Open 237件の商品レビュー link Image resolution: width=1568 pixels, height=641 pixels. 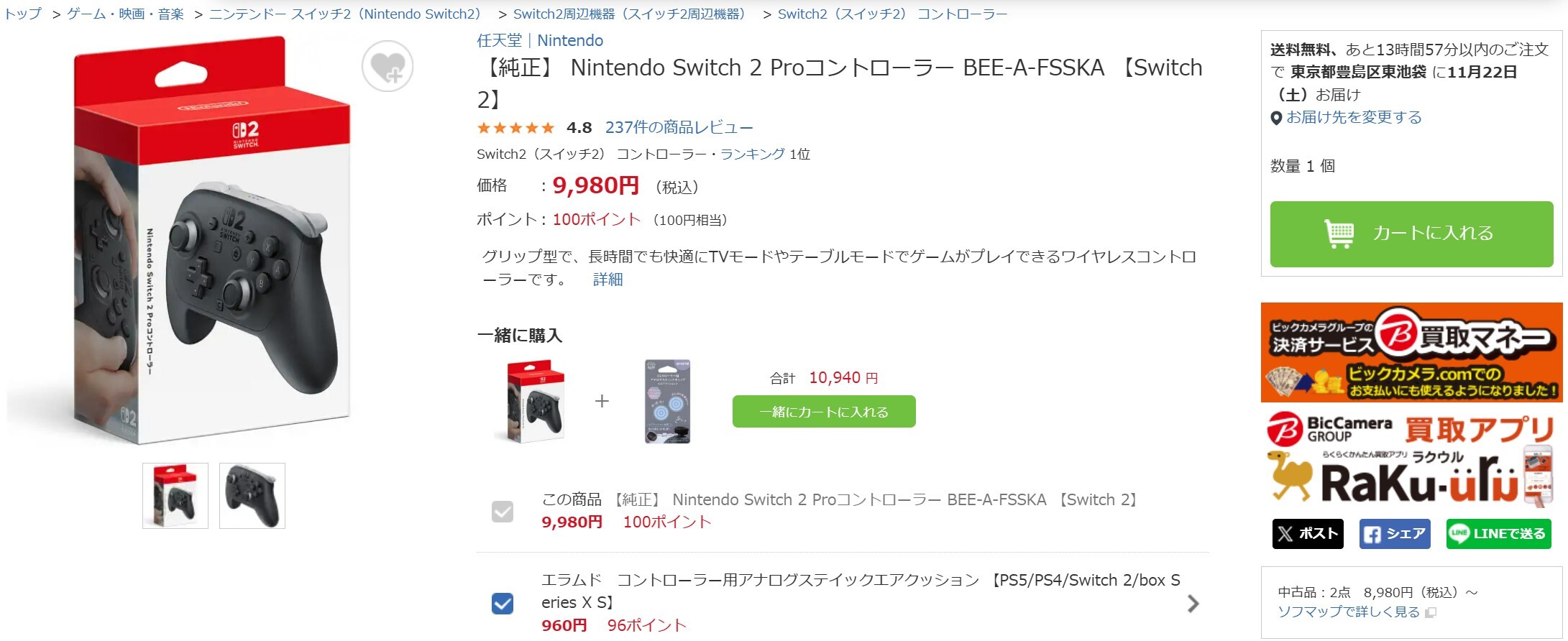tap(679, 128)
